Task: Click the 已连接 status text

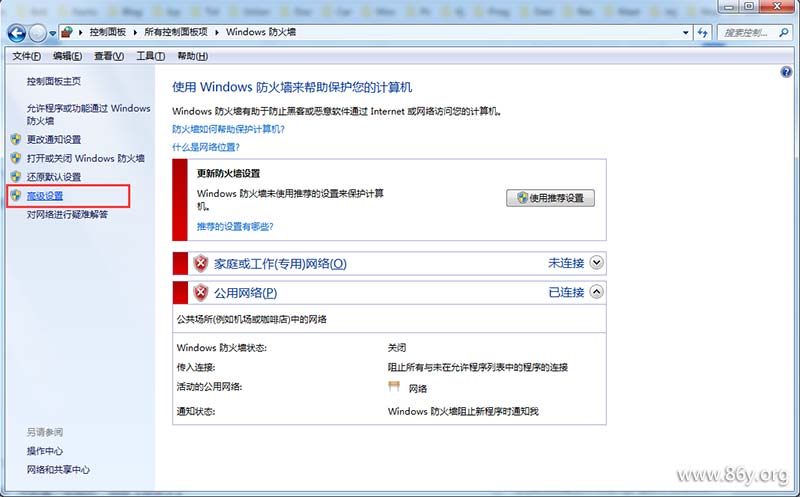Action: (566, 292)
